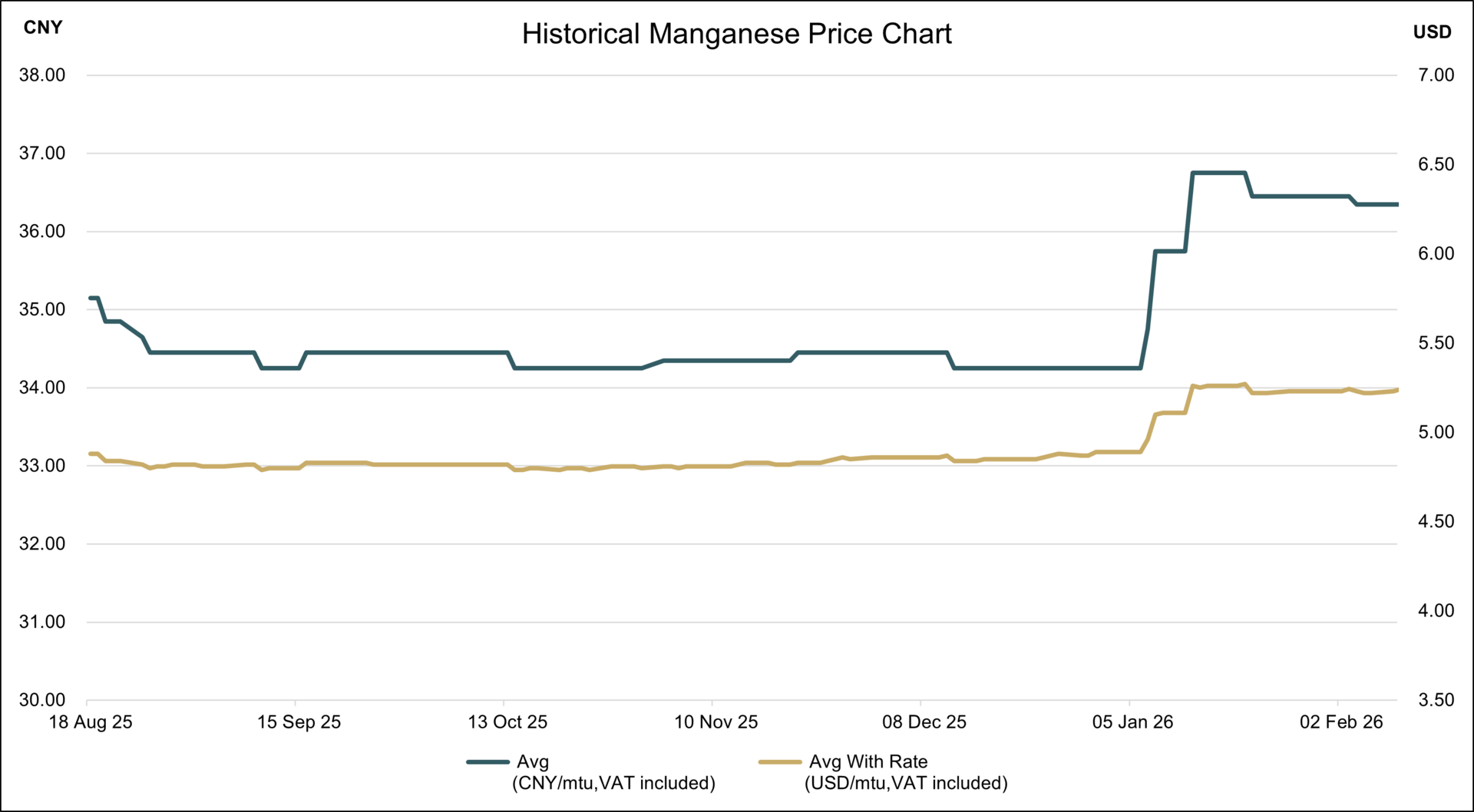Viewport: 1474px width, 812px height.
Task: Select the 02 Feb 26 date label
Action: tap(1341, 722)
